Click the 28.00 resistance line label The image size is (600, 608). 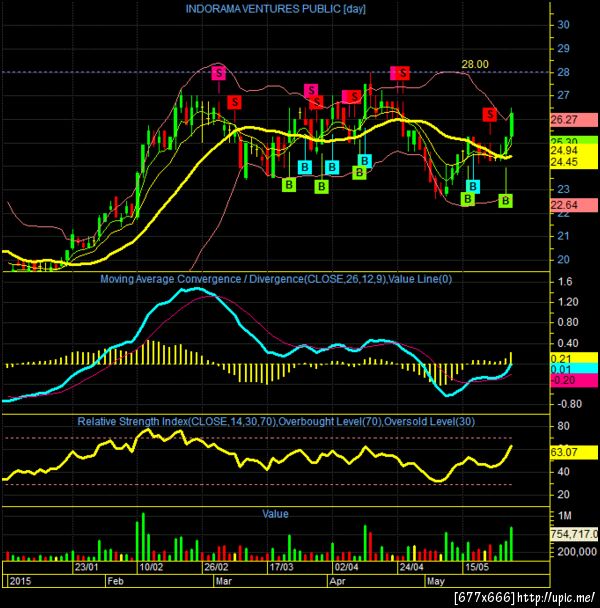[475, 64]
